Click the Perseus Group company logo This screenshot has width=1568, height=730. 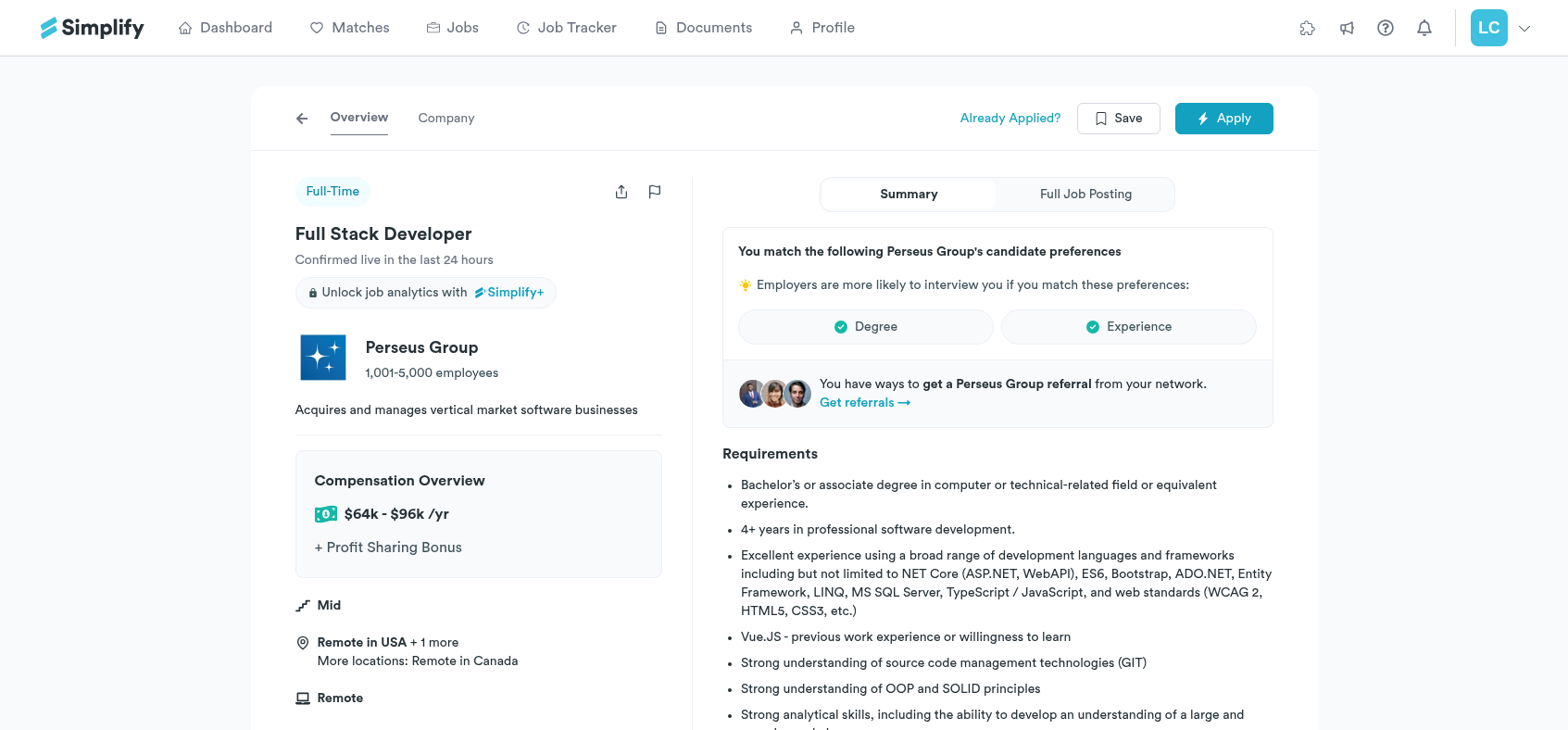(323, 358)
